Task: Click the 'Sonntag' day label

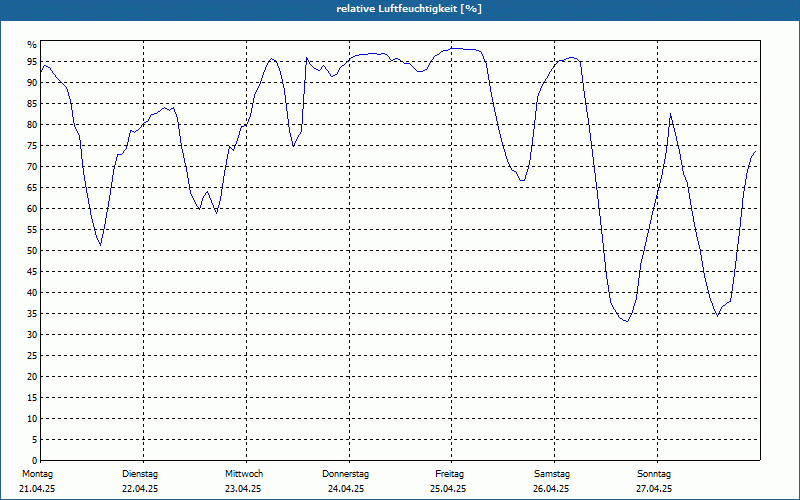Action: point(654,474)
